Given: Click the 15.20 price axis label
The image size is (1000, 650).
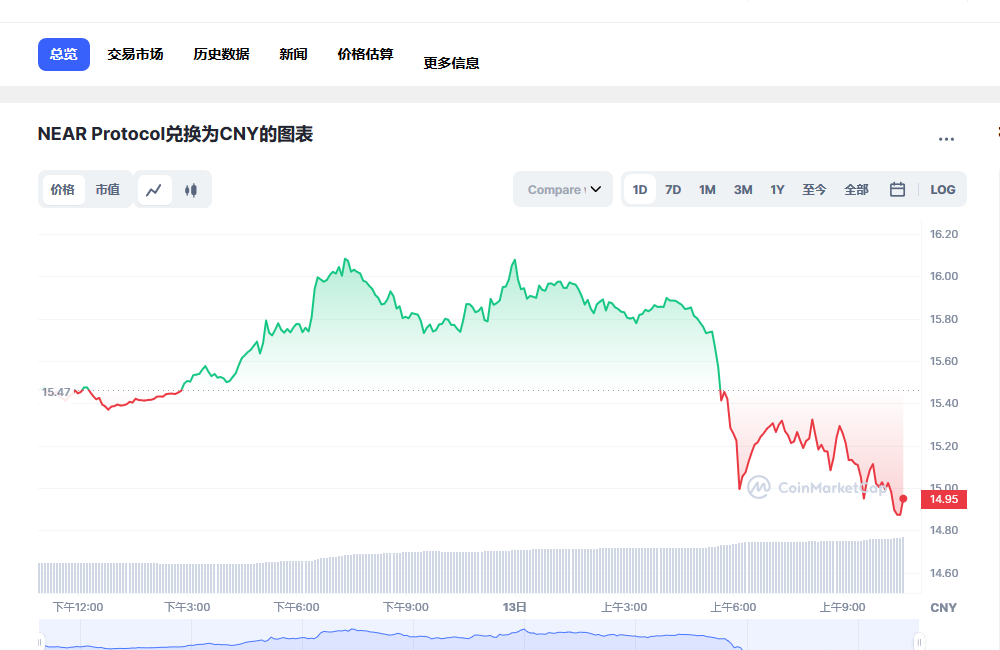Looking at the screenshot, I should tap(944, 446).
